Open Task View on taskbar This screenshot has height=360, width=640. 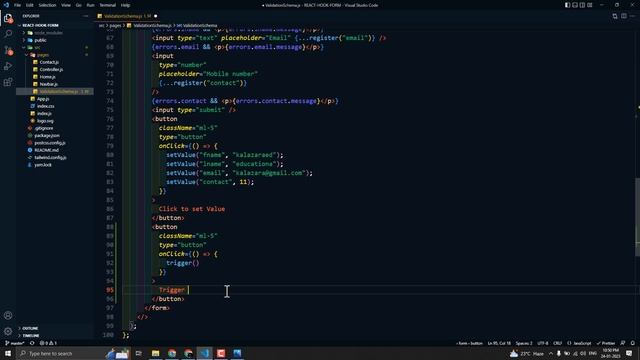138,353
